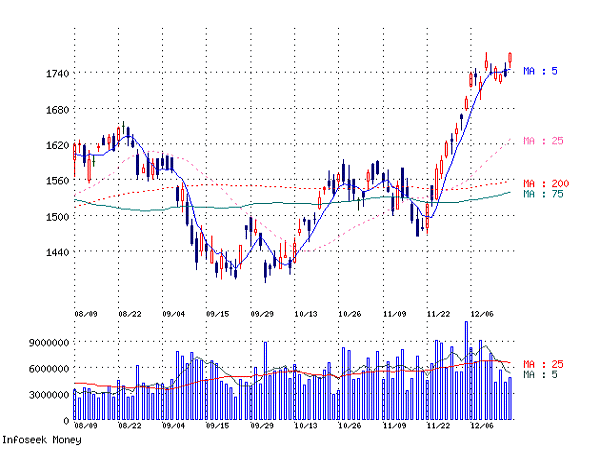The image size is (600, 460).
Task: Click the 1440 price axis label
Action: [x=57, y=252]
